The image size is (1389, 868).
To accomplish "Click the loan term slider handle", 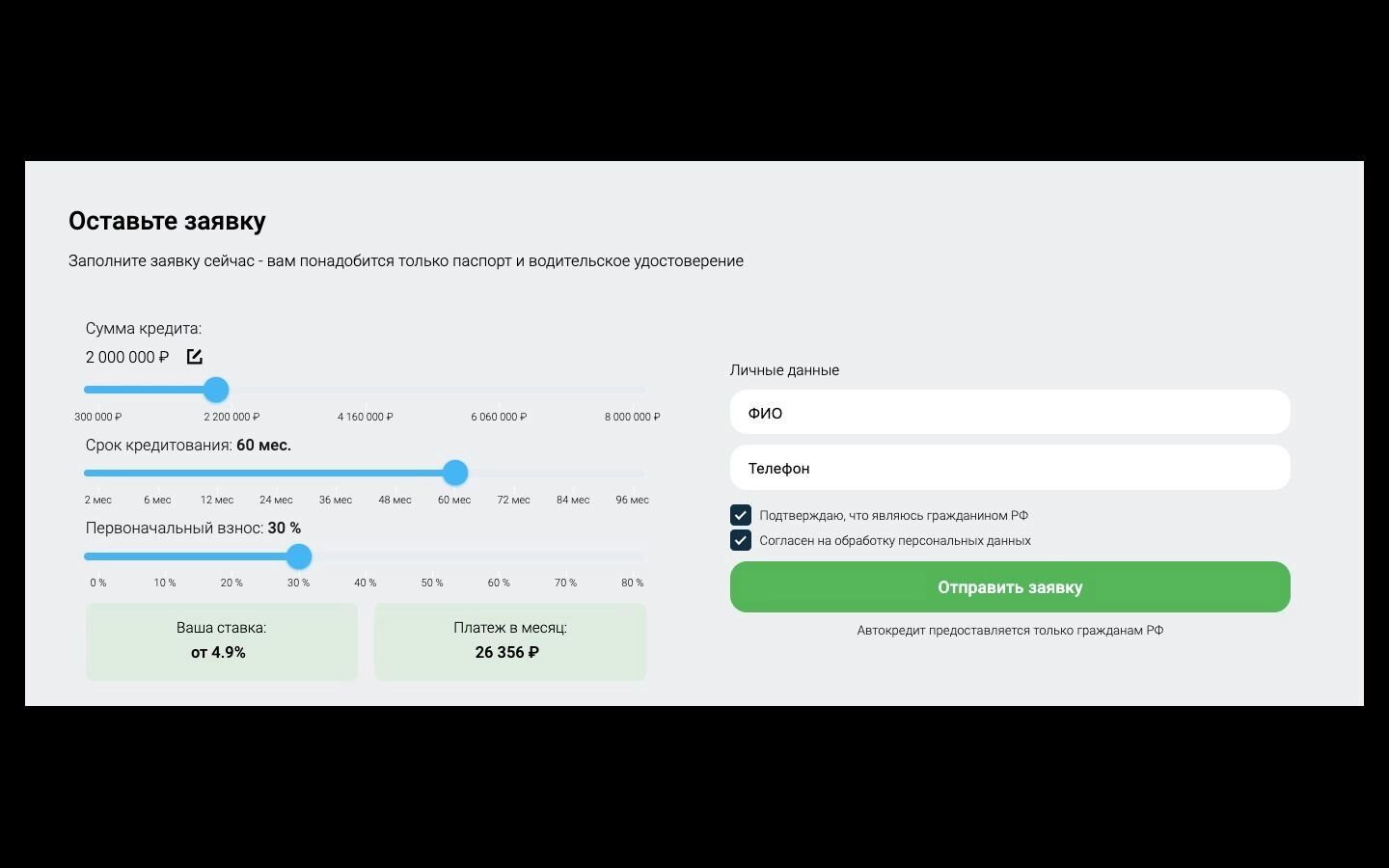I will [455, 473].
